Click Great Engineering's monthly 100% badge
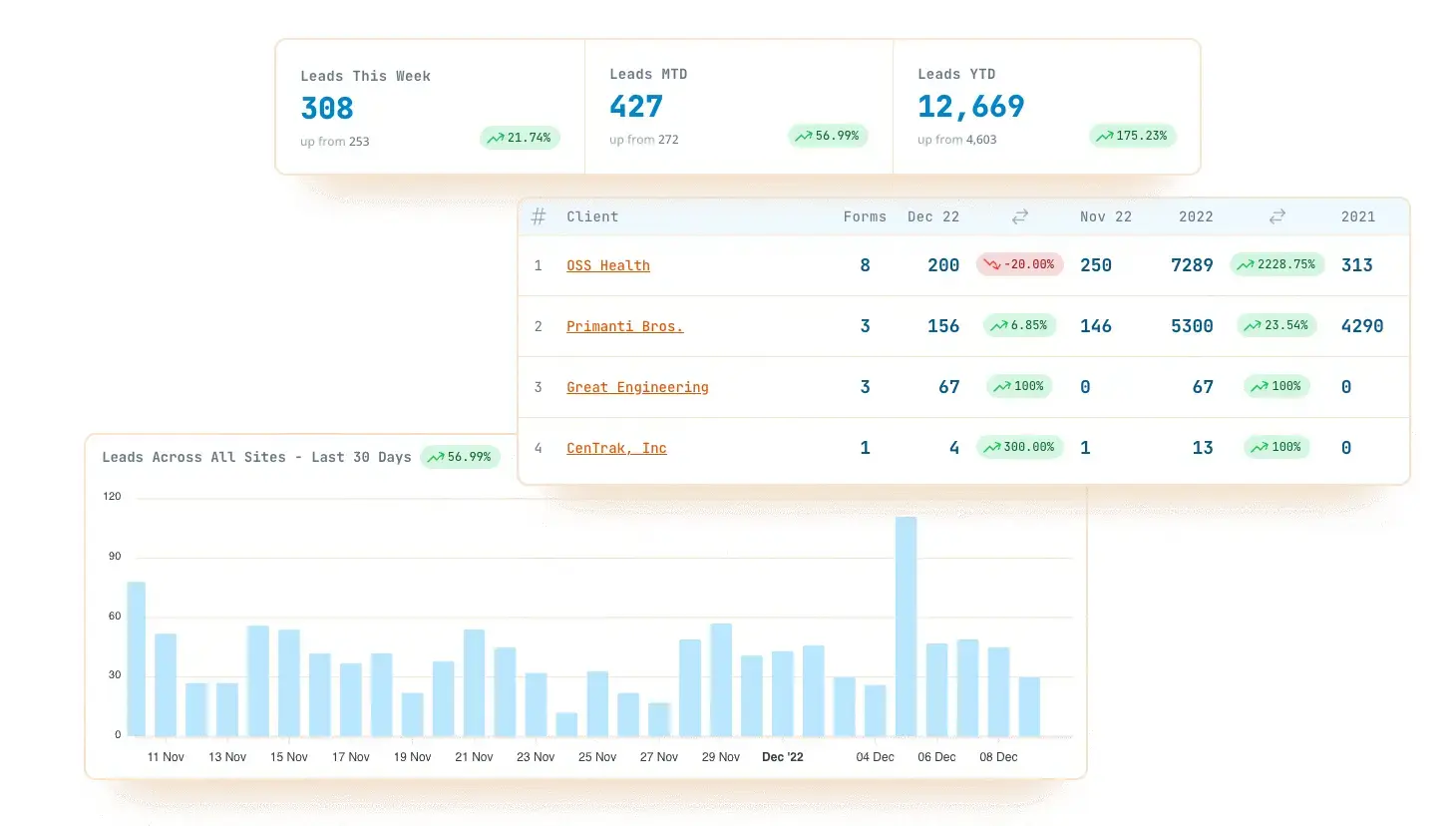 (1019, 386)
